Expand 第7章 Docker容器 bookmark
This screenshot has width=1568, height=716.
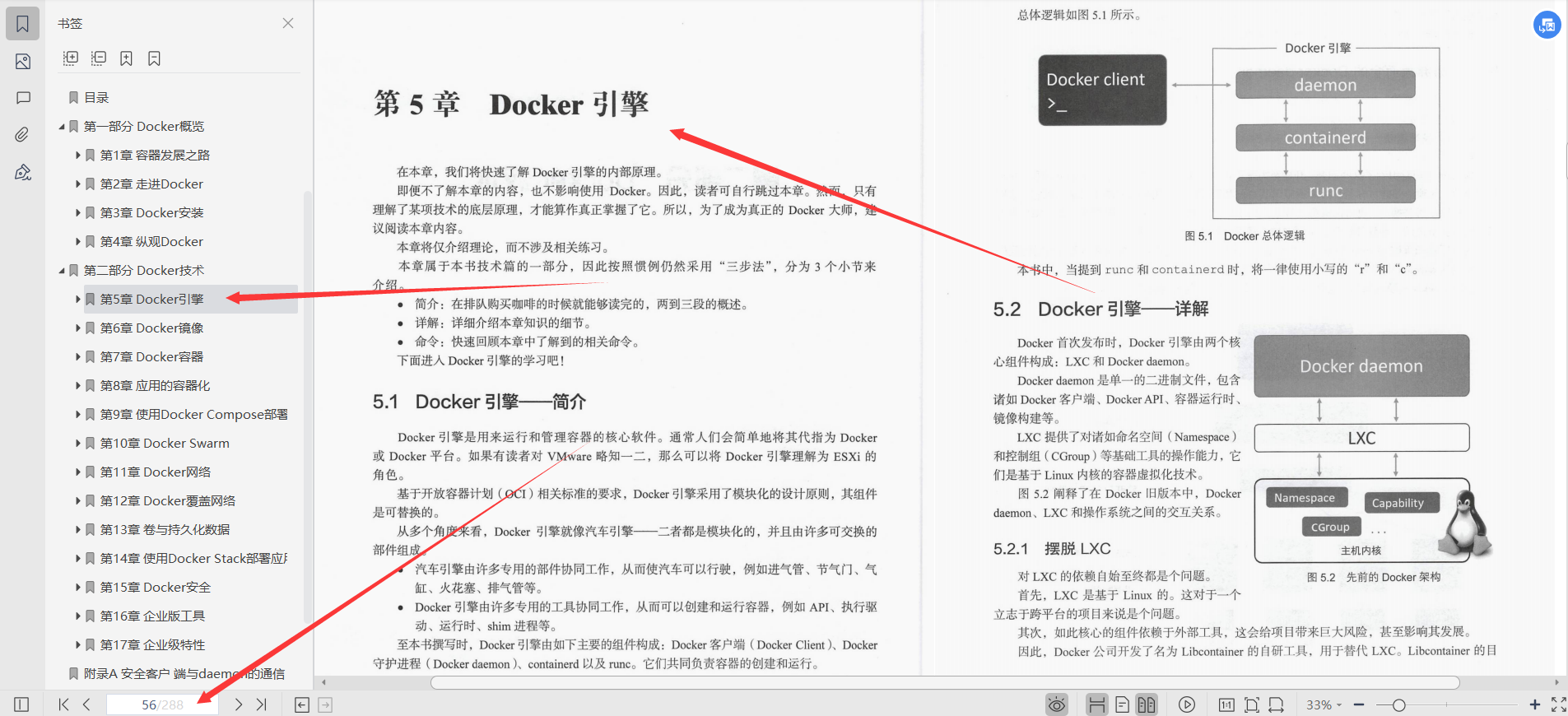[x=78, y=356]
